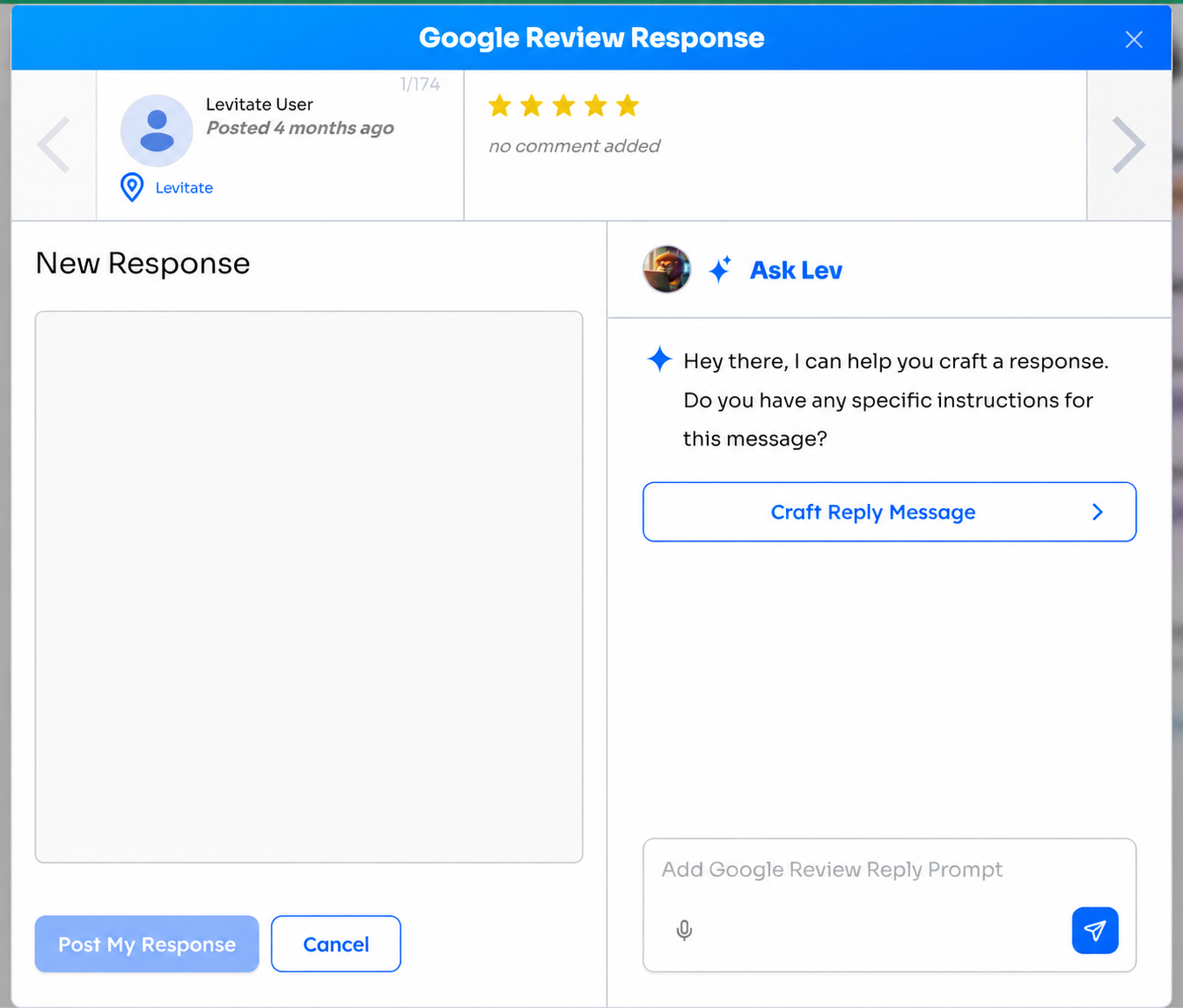
Task: Click into the New Response text area
Action: click(x=309, y=587)
